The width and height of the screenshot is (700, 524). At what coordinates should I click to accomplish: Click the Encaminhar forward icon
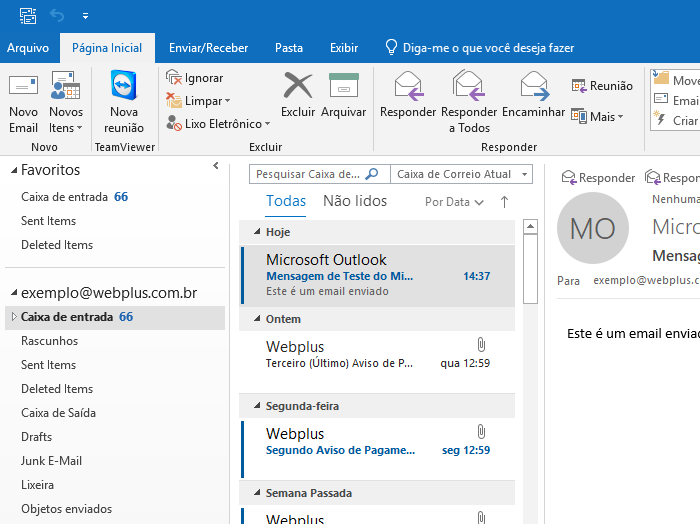(x=534, y=85)
